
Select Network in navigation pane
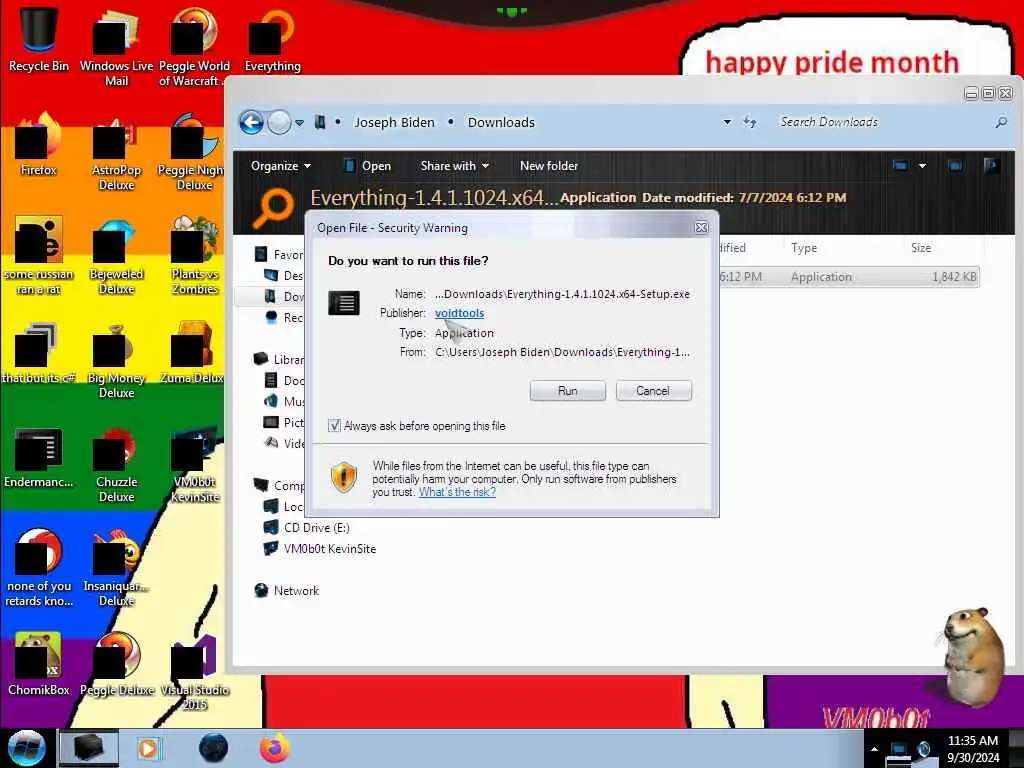click(287, 590)
